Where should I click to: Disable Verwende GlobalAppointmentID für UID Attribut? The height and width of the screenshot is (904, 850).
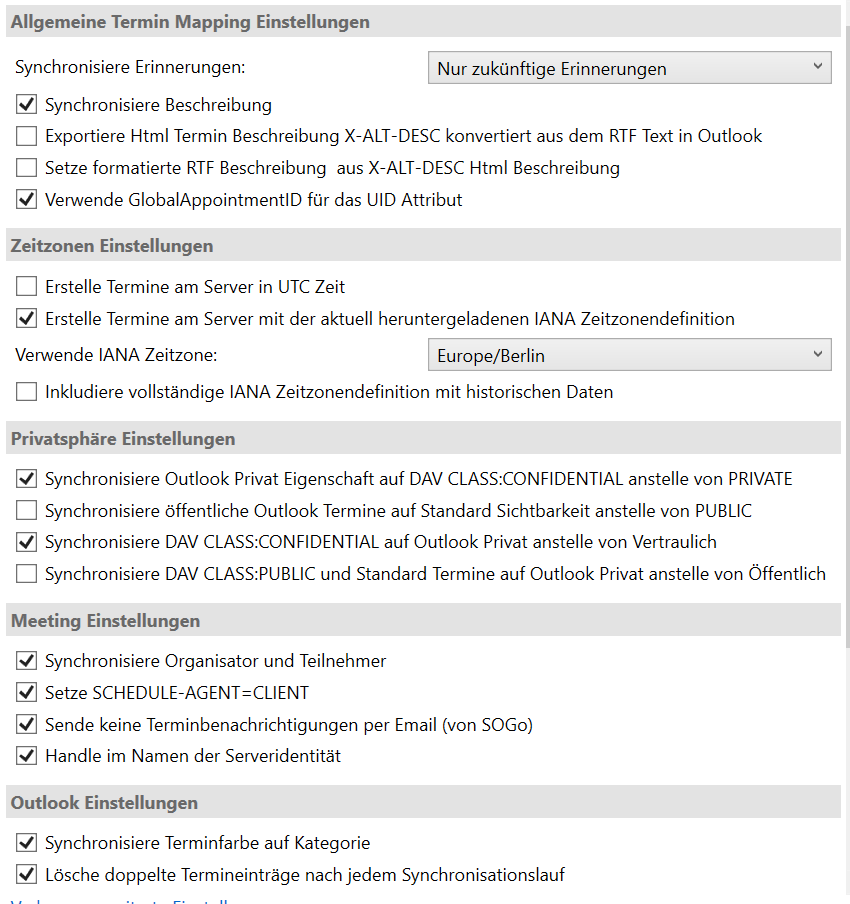point(26,199)
